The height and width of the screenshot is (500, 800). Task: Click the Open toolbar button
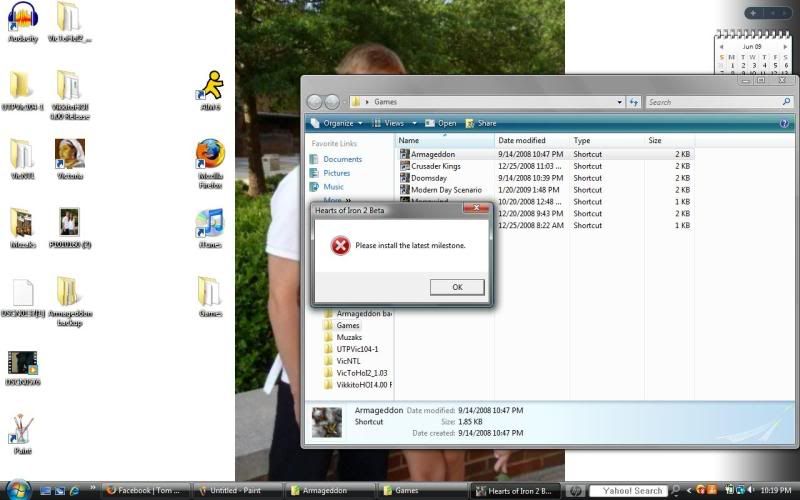coord(441,123)
